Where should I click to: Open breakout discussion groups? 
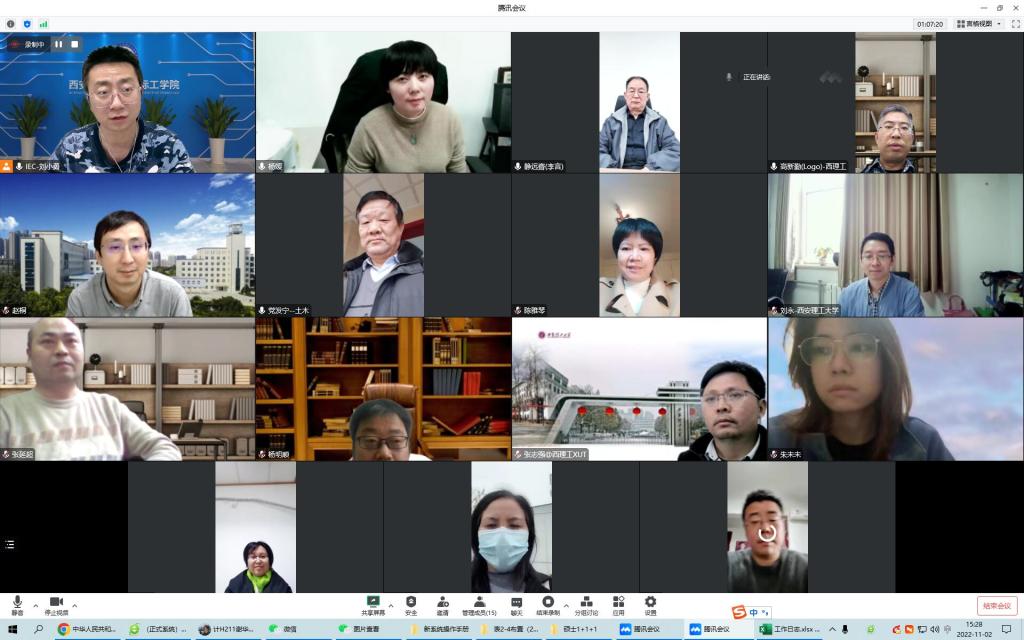(586, 604)
